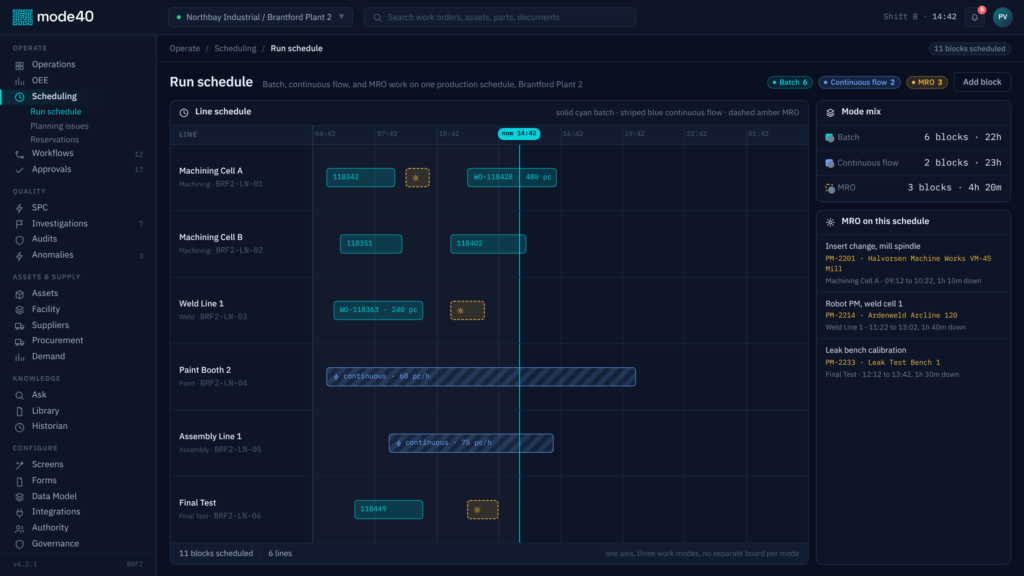1024x576 pixels.
Task: Select batch block 118351 on Machining Cell B
Action: click(x=371, y=244)
